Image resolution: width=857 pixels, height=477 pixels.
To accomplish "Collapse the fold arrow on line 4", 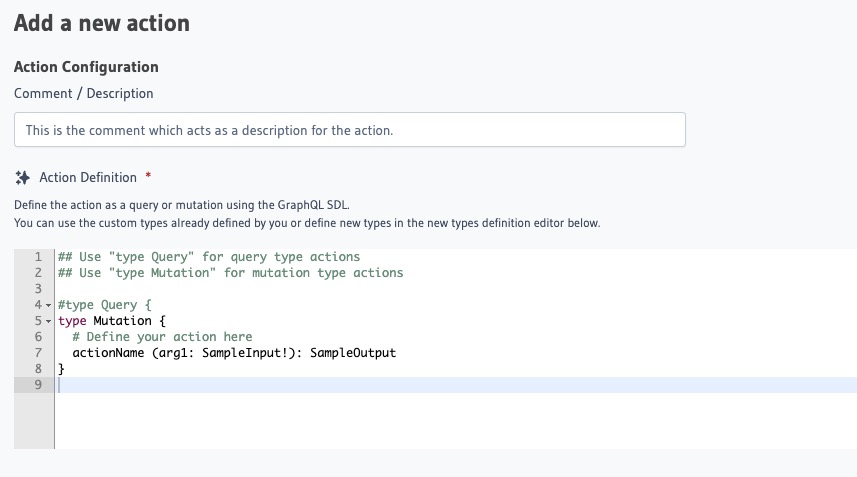I will point(48,305).
